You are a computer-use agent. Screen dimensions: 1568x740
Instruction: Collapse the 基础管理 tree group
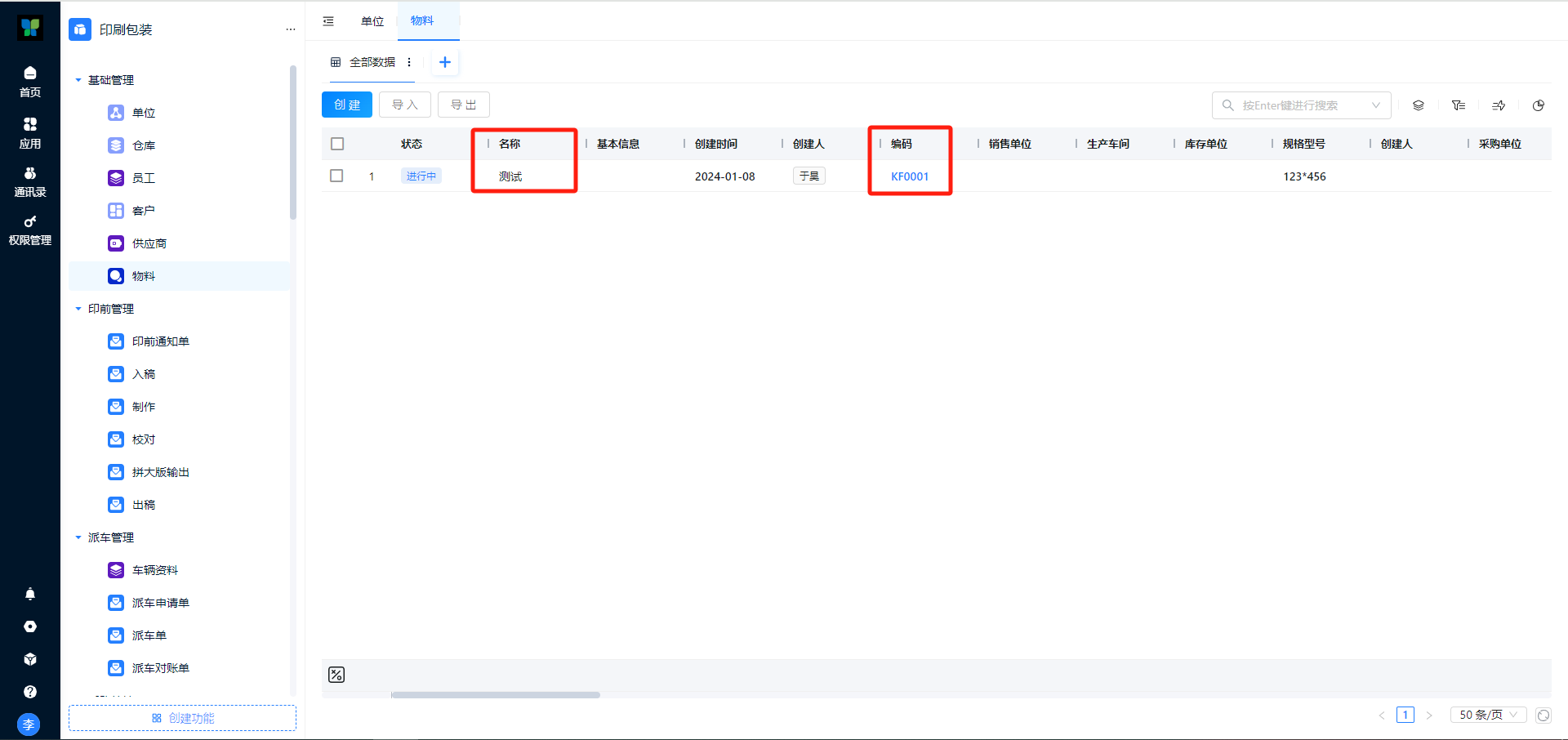tap(78, 80)
